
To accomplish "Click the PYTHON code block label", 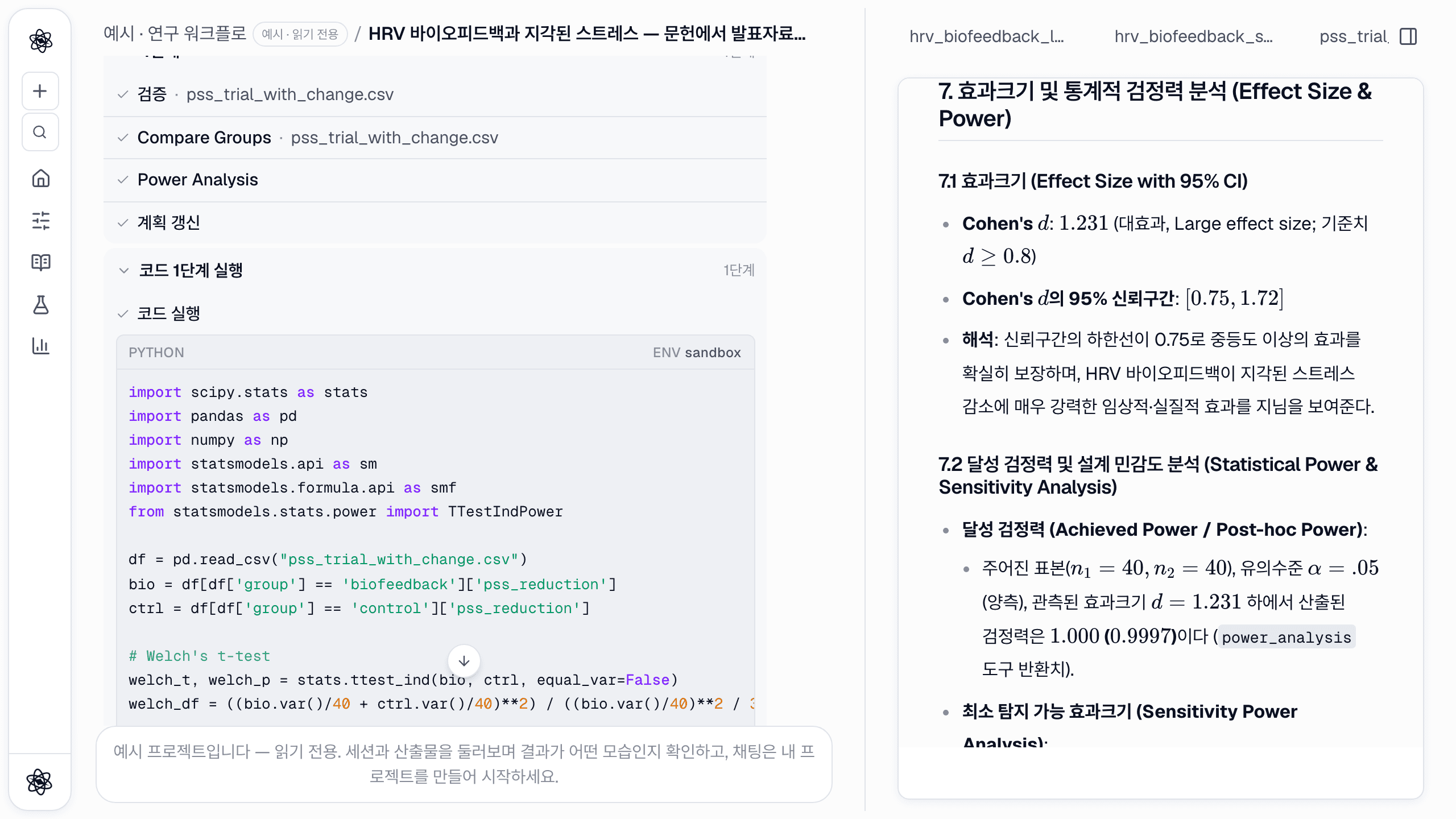I will [156, 353].
